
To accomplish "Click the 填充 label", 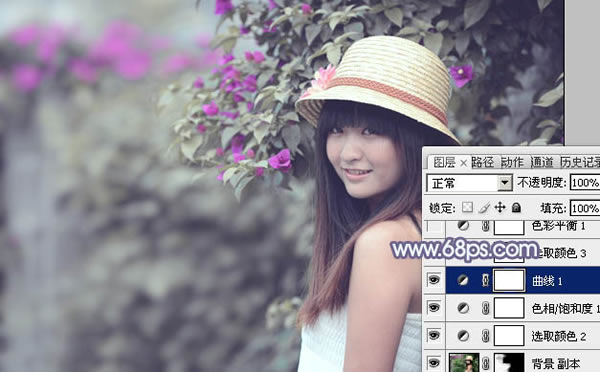I will point(553,208).
